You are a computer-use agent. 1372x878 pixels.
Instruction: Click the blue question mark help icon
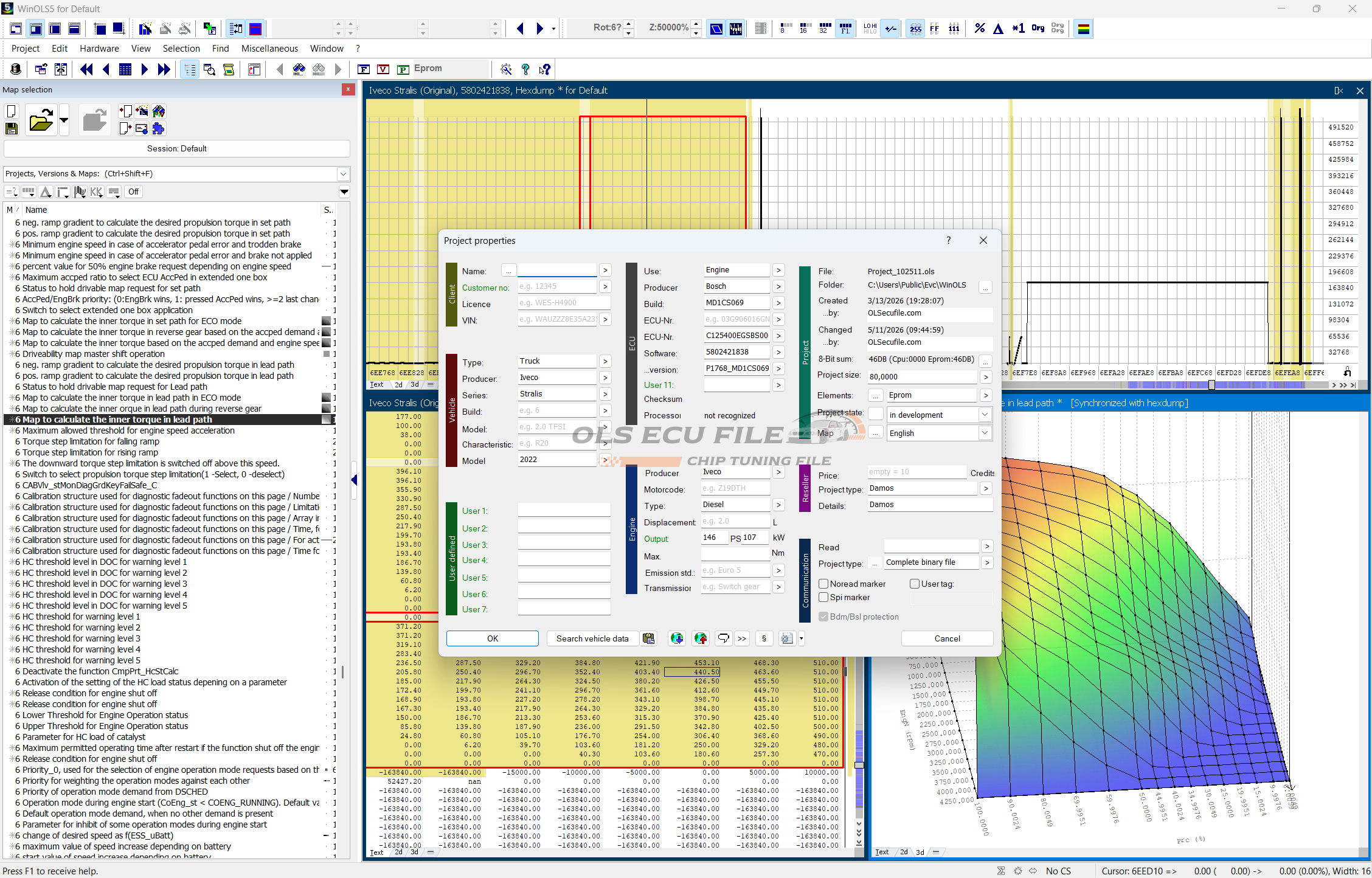click(x=525, y=69)
